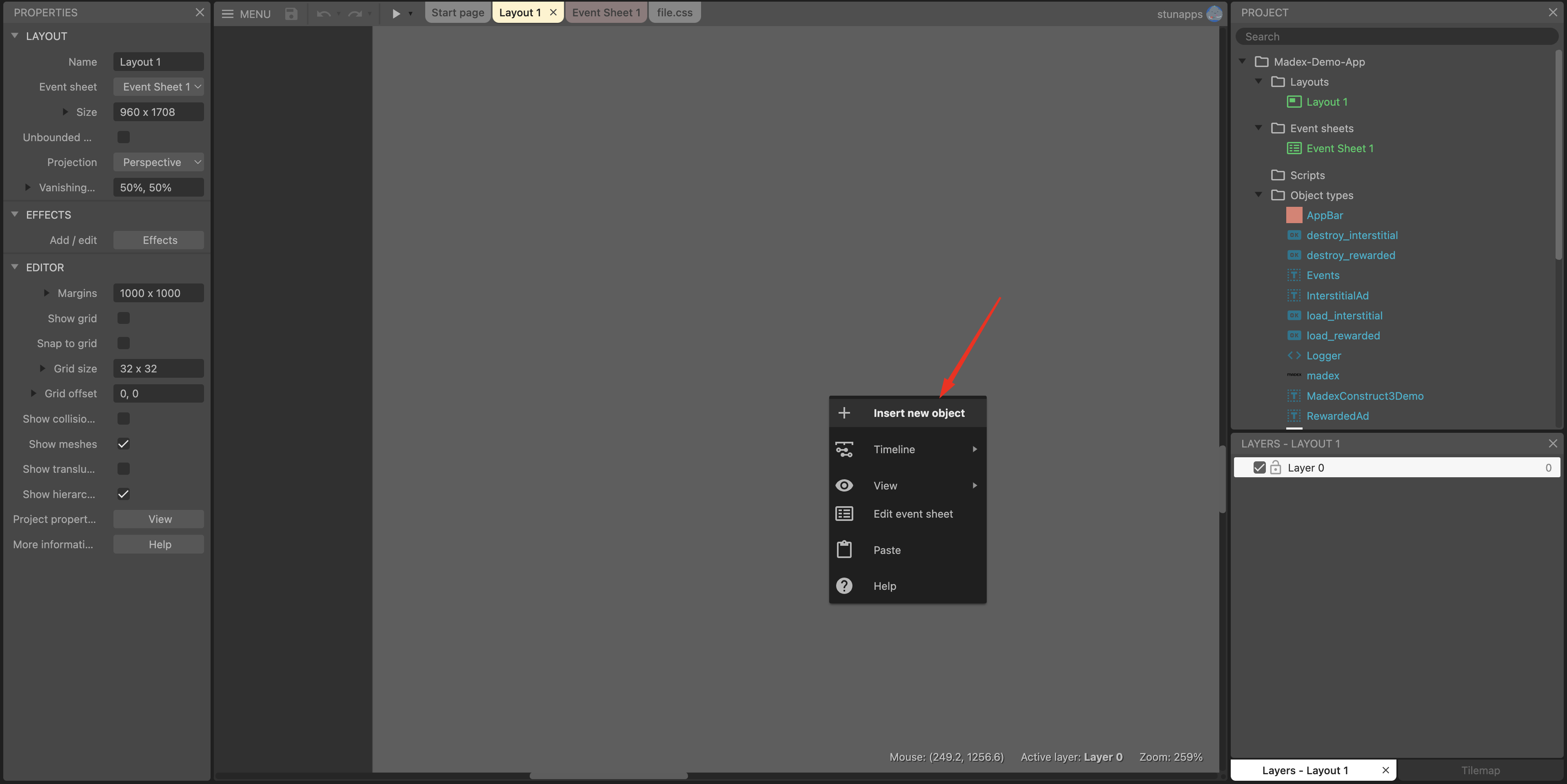Click the redo arrow icon
The width and height of the screenshot is (1567, 784).
[x=355, y=13]
